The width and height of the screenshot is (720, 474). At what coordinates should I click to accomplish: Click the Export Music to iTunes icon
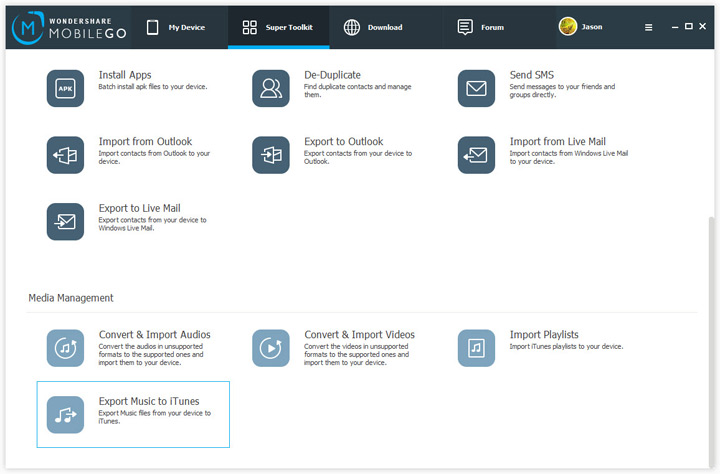[x=65, y=414]
